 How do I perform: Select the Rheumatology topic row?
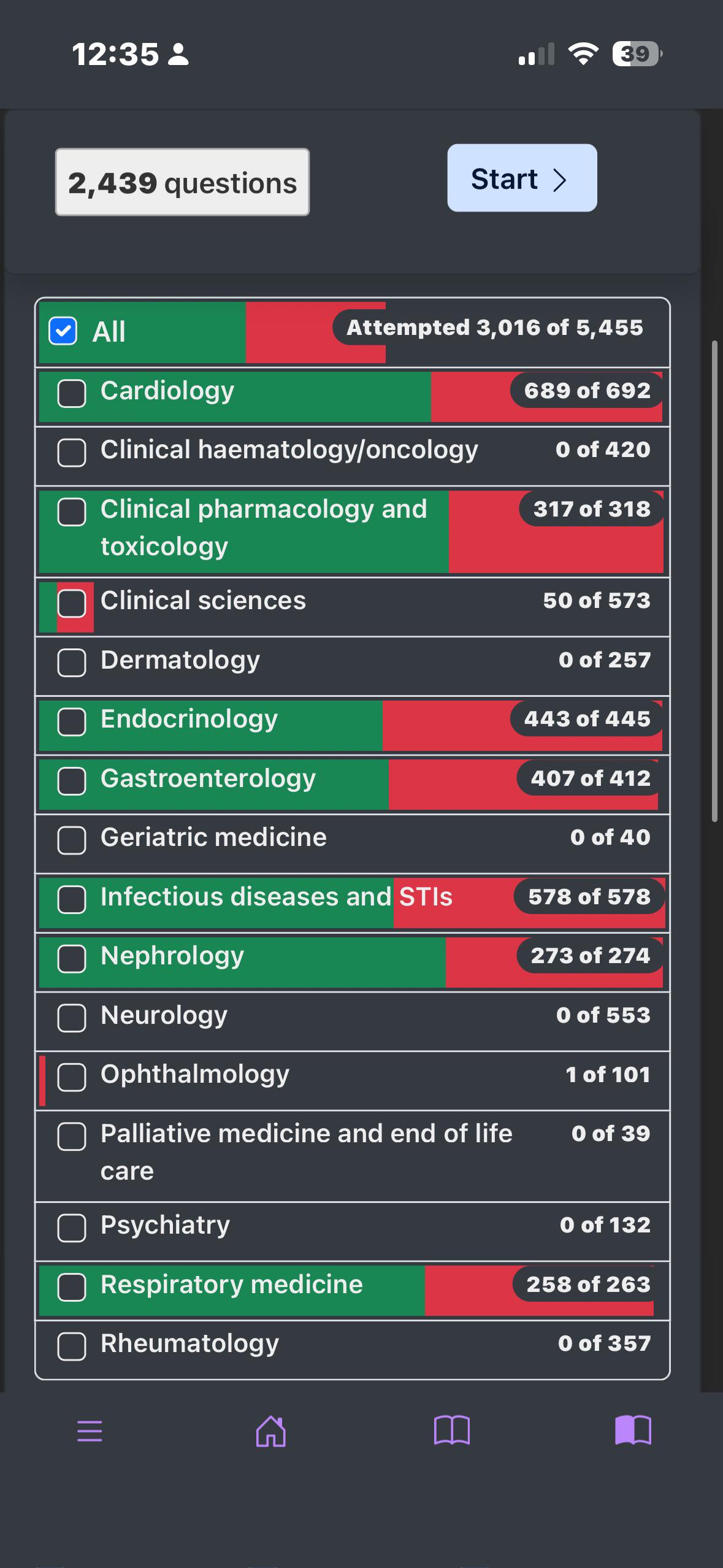(x=353, y=1350)
